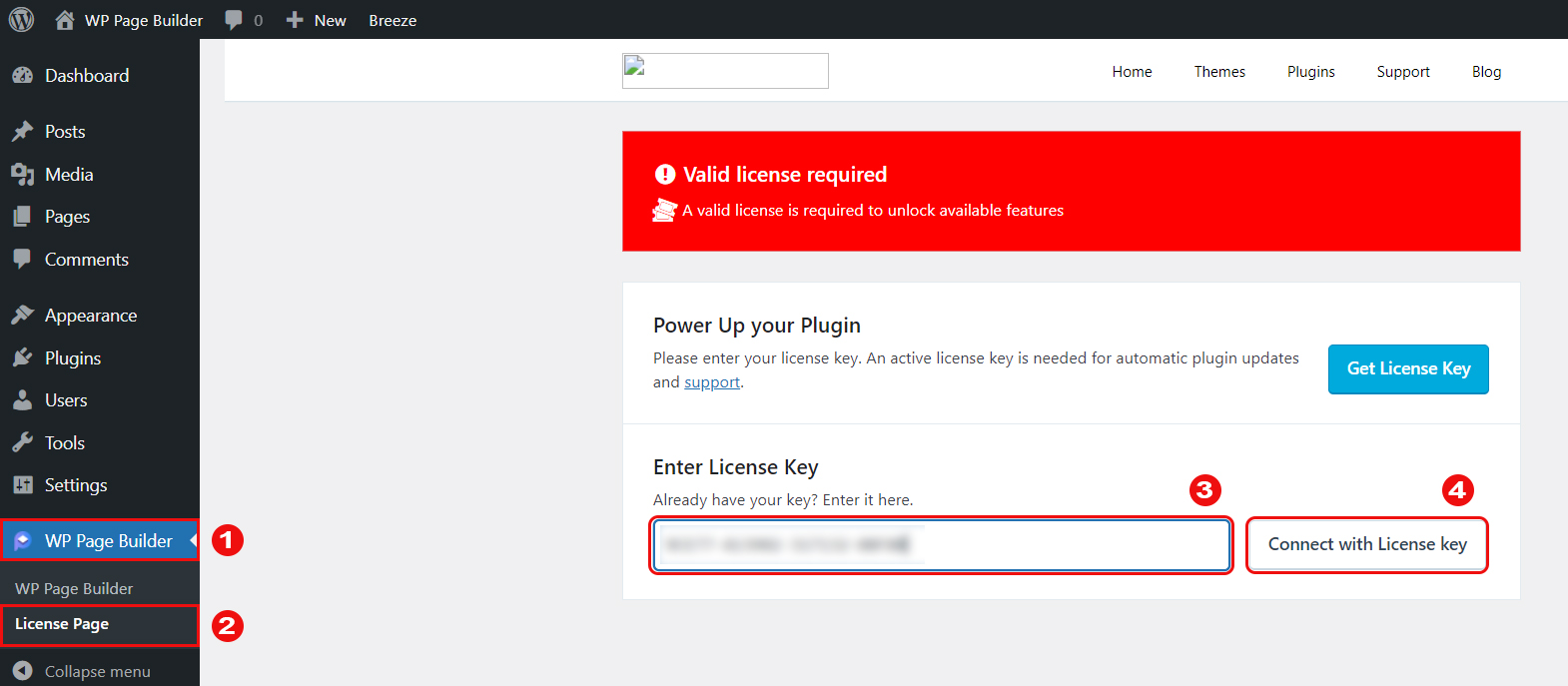Click the Dashboard gauge icon
The height and width of the screenshot is (686, 1568).
coord(22,76)
